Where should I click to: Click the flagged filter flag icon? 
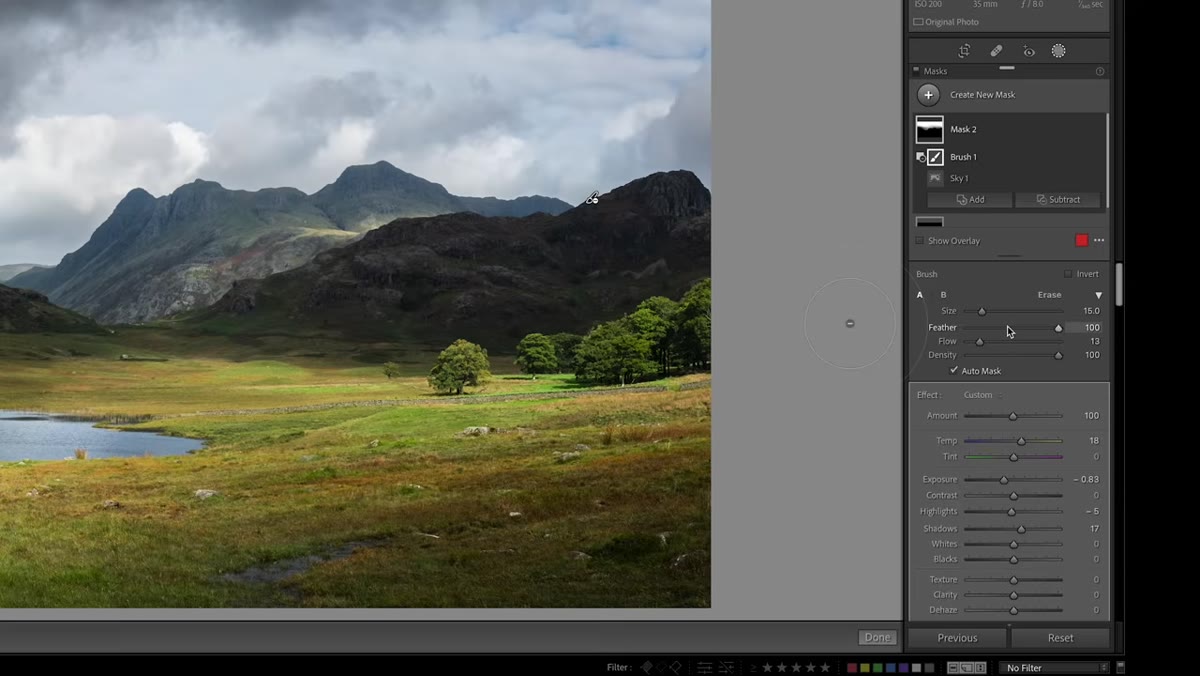coord(646,667)
